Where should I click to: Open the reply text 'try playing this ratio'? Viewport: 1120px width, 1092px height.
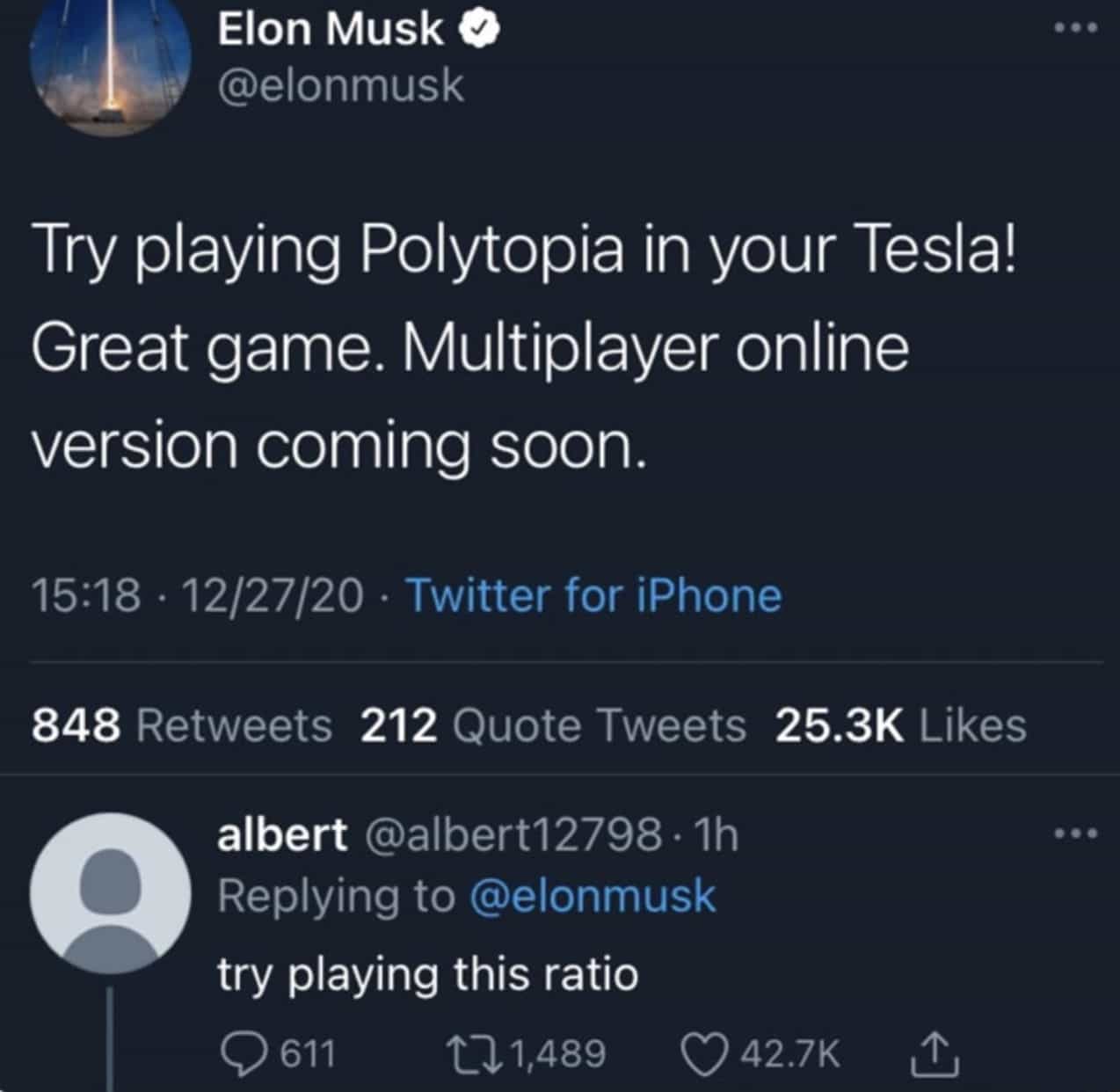point(427,974)
